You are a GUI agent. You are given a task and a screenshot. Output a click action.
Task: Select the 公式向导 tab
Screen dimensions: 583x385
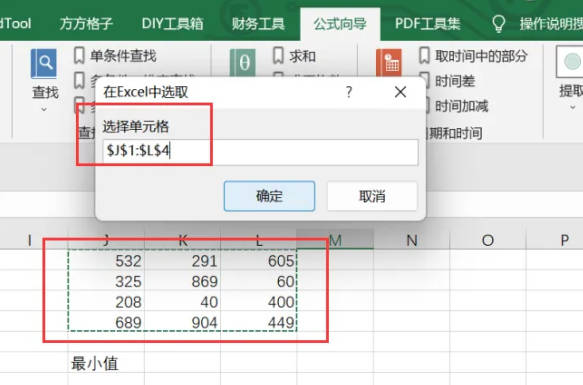[x=340, y=24]
